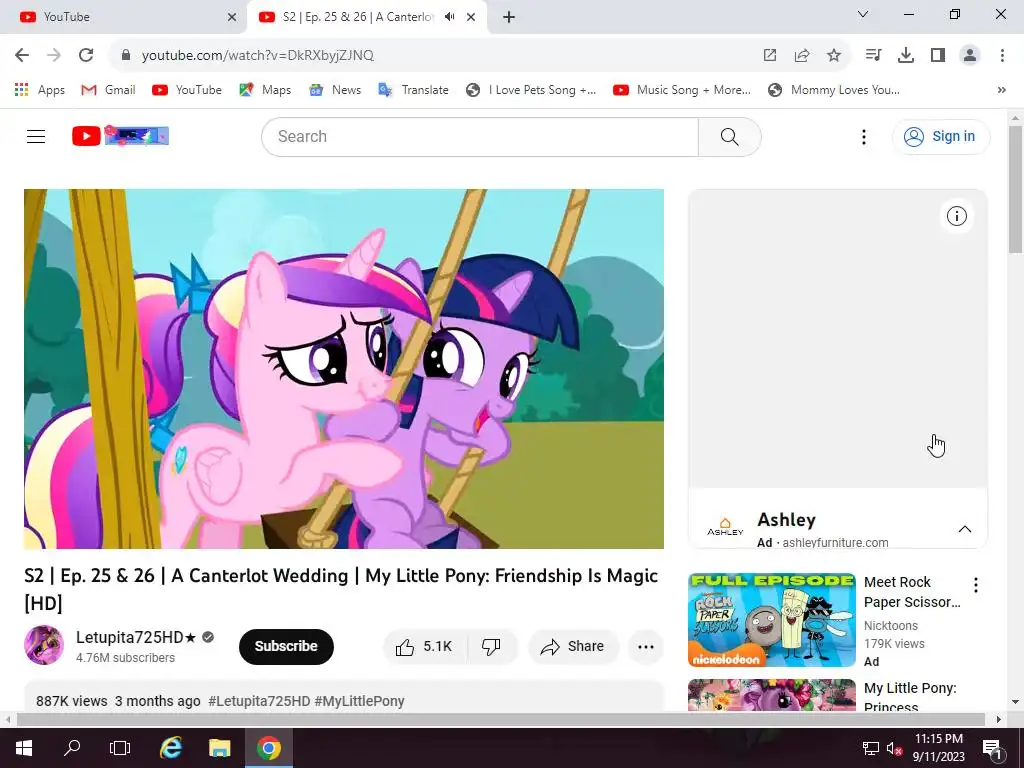Open more actions ellipsis under video

pos(646,647)
